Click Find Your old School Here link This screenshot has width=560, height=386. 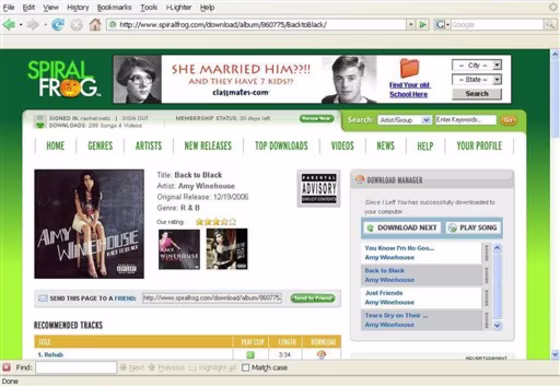point(409,90)
